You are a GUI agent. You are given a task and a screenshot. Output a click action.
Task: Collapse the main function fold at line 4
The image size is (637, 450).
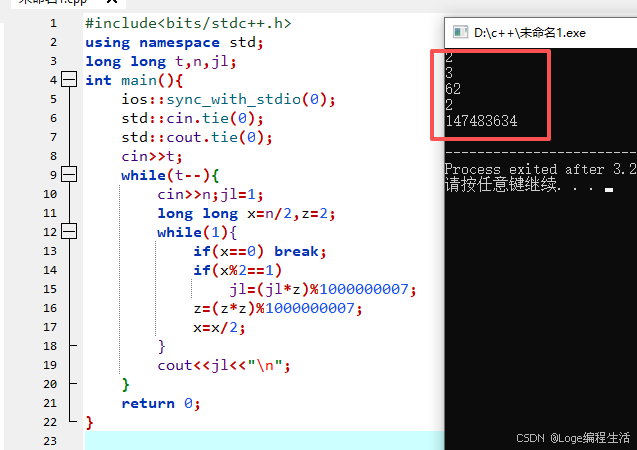pos(69,79)
